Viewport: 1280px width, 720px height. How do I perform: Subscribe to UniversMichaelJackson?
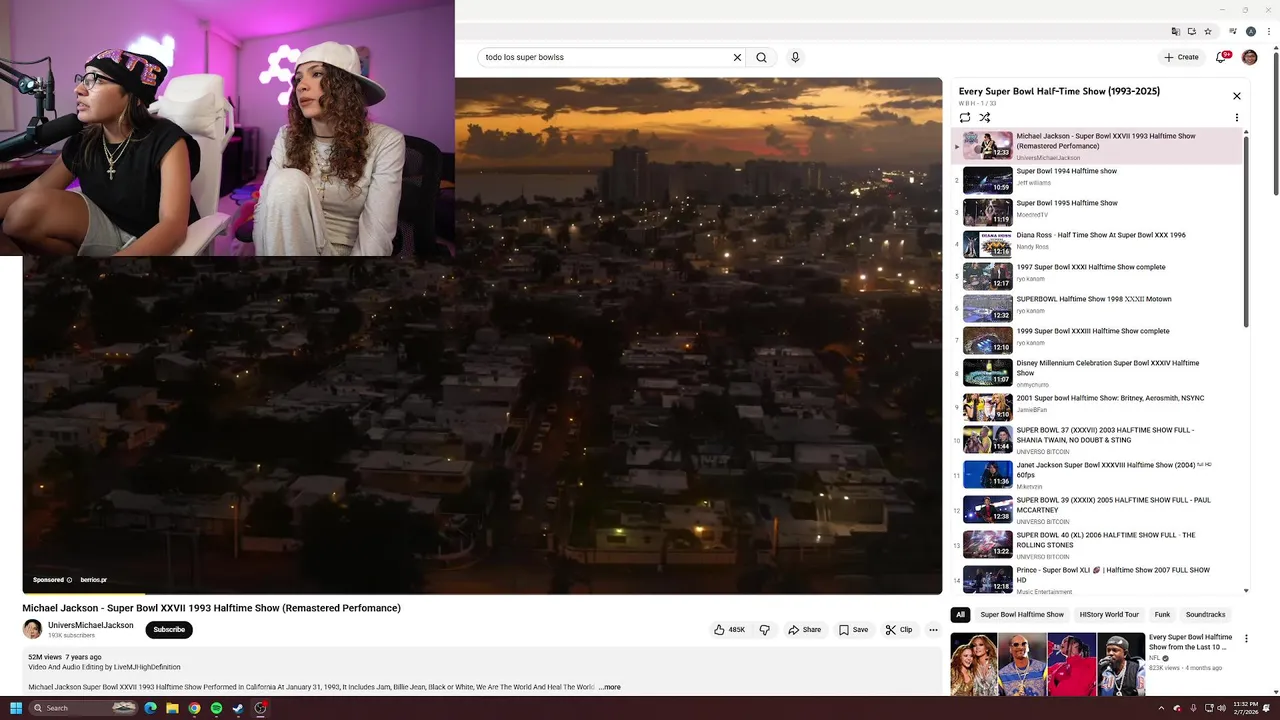point(169,630)
